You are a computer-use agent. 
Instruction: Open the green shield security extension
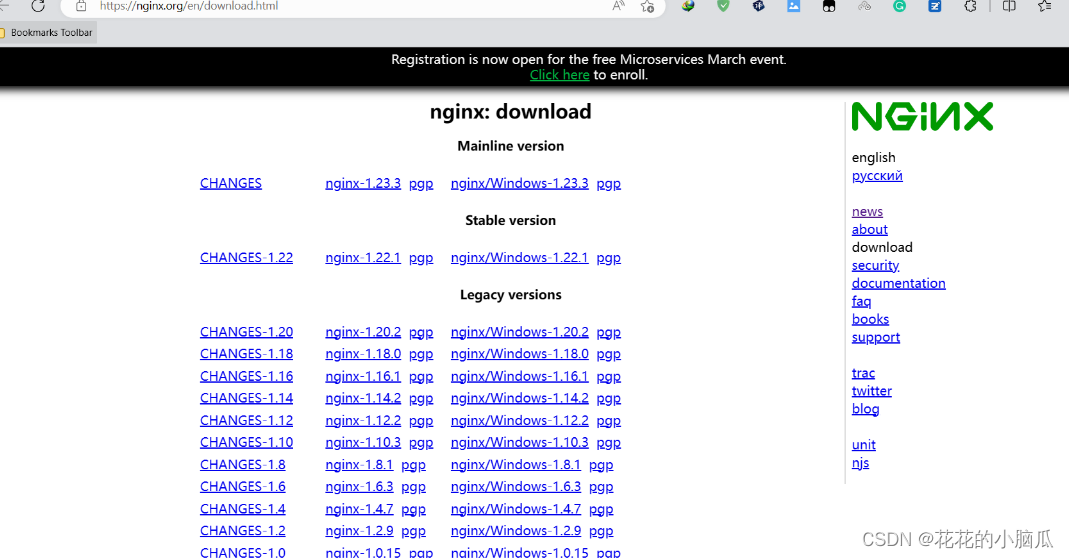pyautogui.click(x=723, y=6)
